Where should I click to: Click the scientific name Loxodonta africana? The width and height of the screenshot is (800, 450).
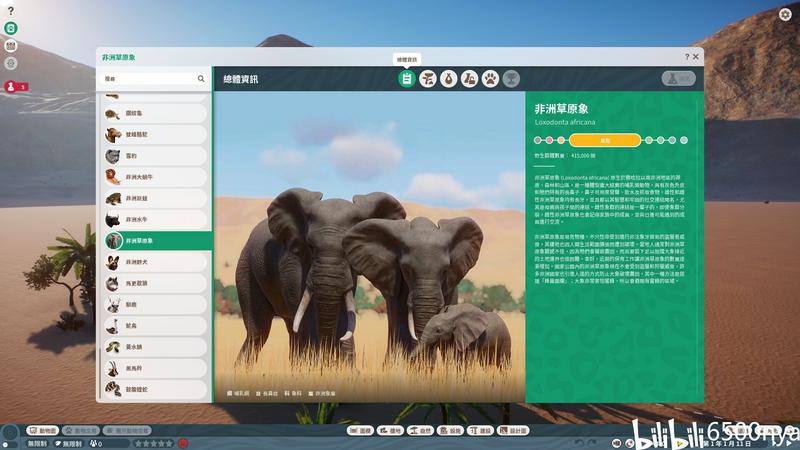tap(565, 122)
